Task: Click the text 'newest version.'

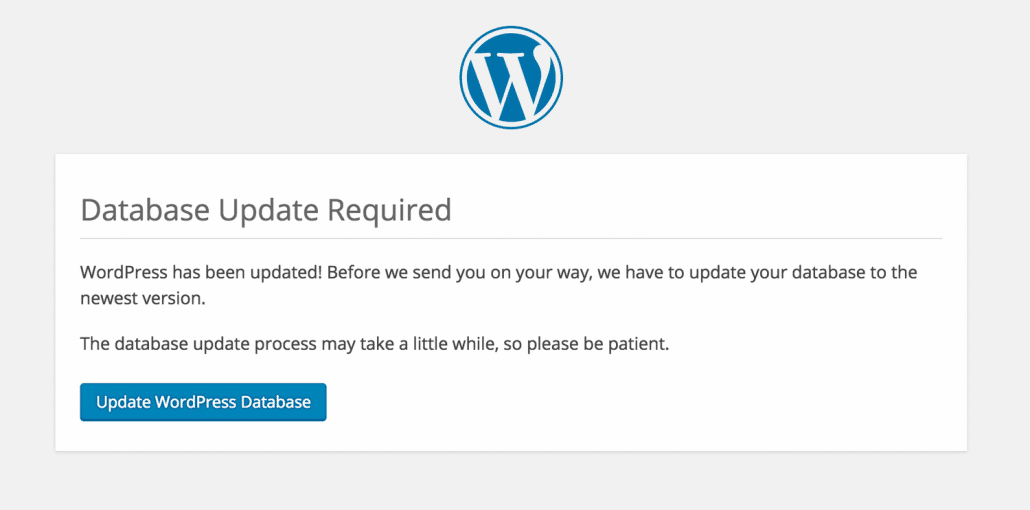Action: coord(144,298)
